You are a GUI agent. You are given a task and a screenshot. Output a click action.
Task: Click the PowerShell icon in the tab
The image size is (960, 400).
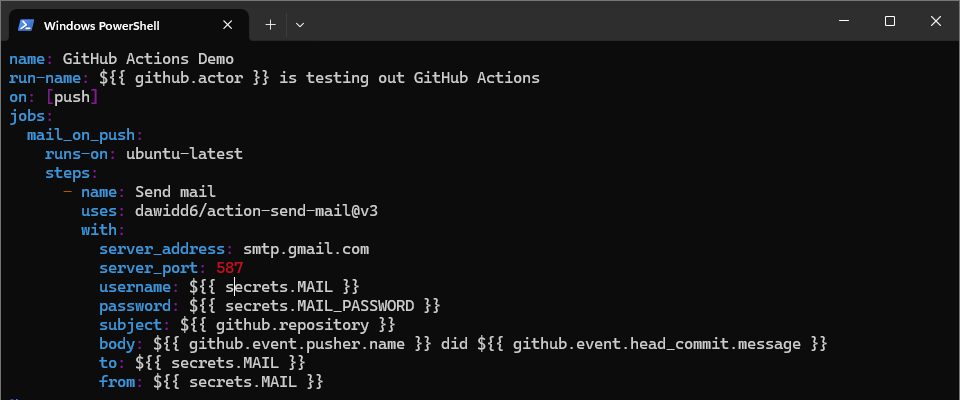point(27,25)
